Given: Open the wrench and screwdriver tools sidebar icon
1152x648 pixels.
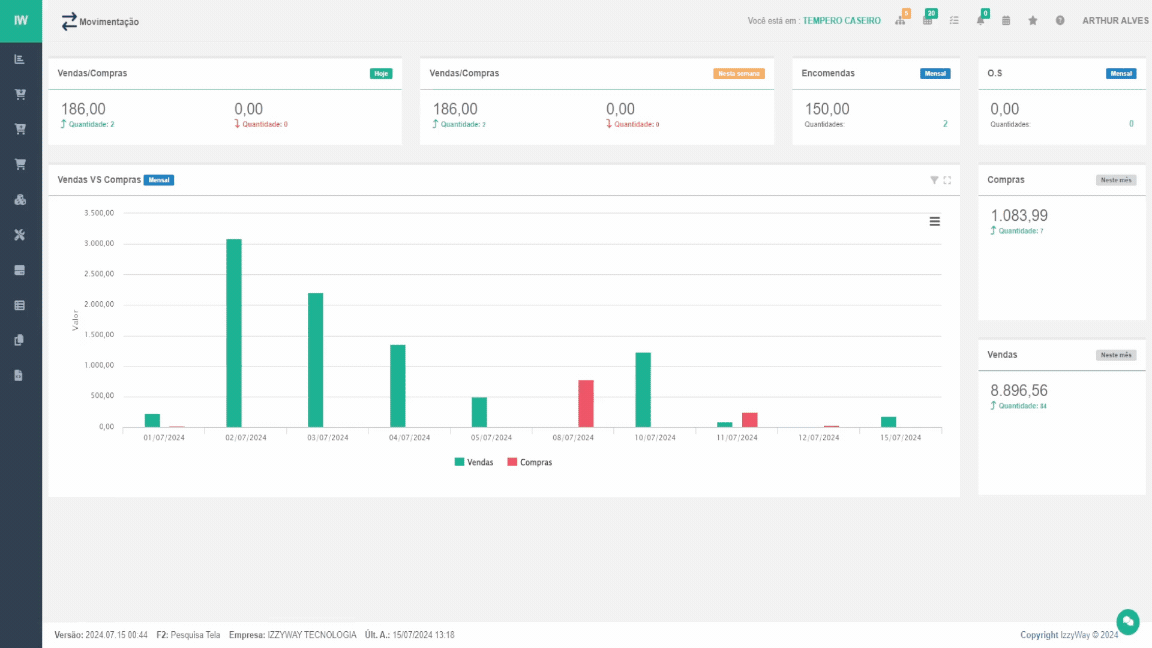Looking at the screenshot, I should pos(20,234).
